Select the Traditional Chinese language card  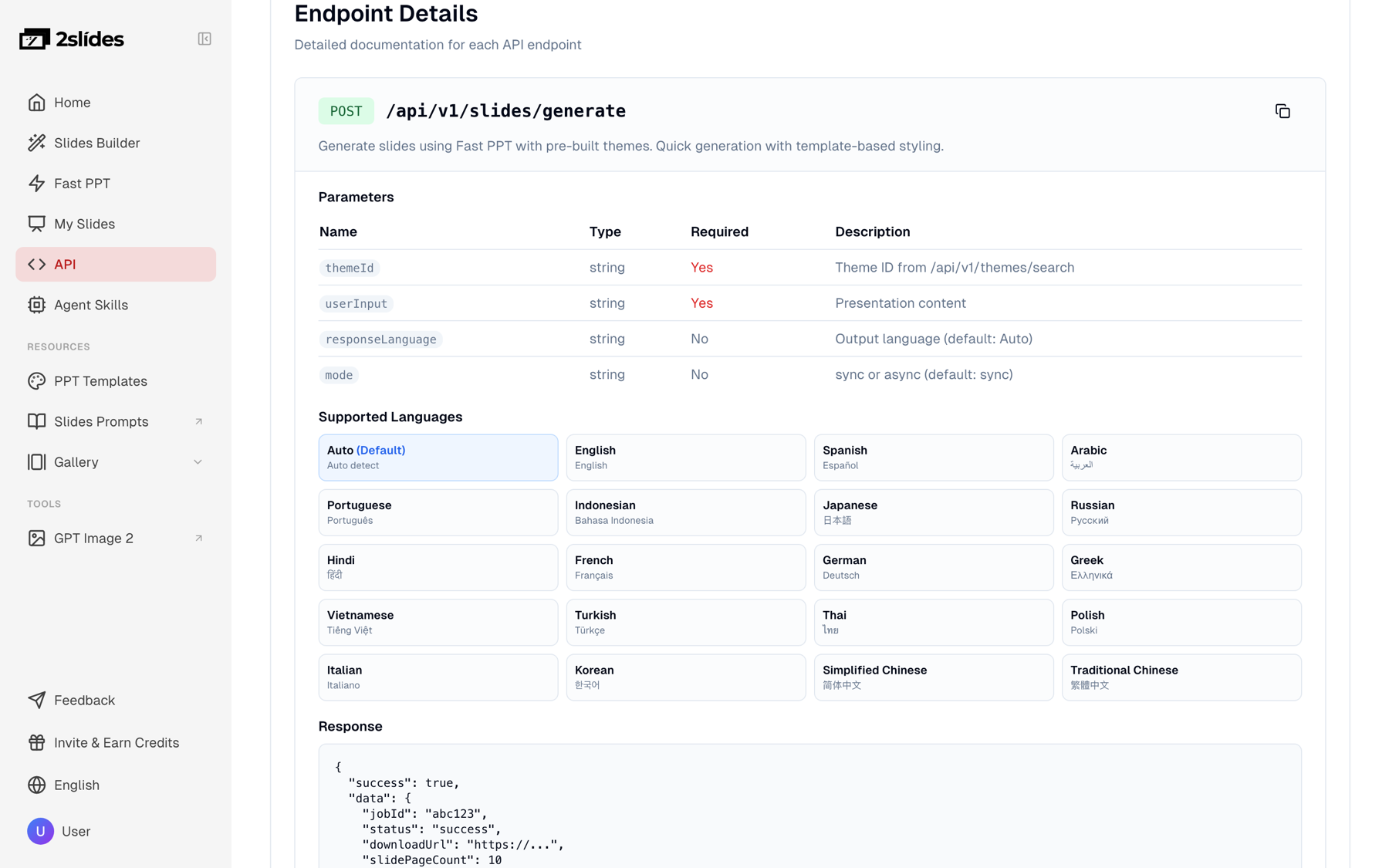click(1181, 677)
